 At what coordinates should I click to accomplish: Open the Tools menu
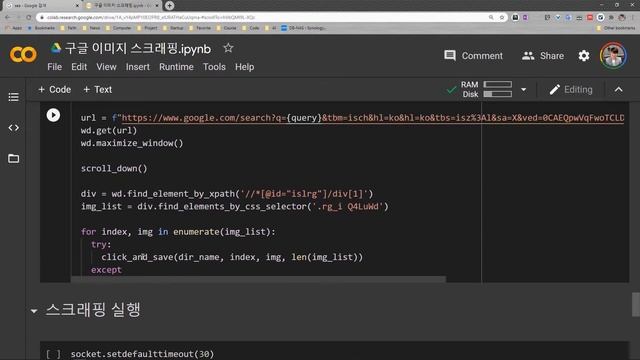pos(214,67)
